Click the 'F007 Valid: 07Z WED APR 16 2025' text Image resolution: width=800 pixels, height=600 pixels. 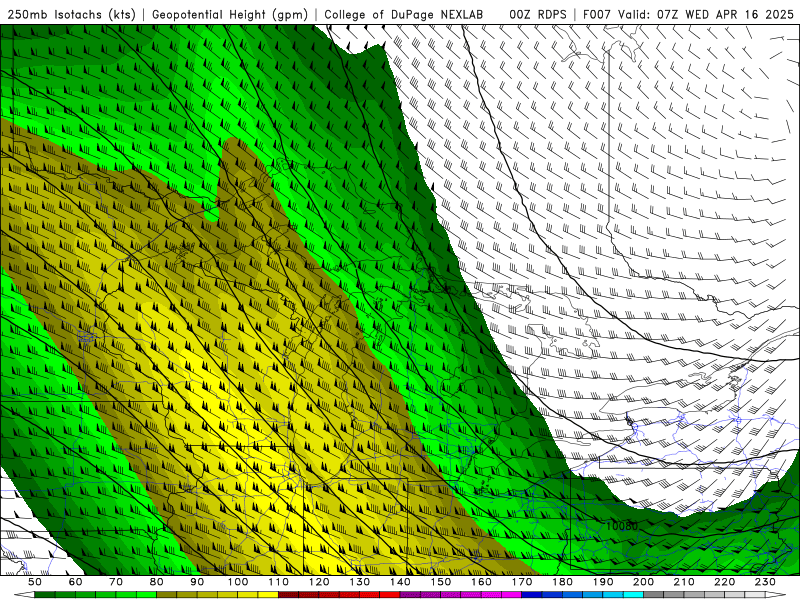coord(688,15)
